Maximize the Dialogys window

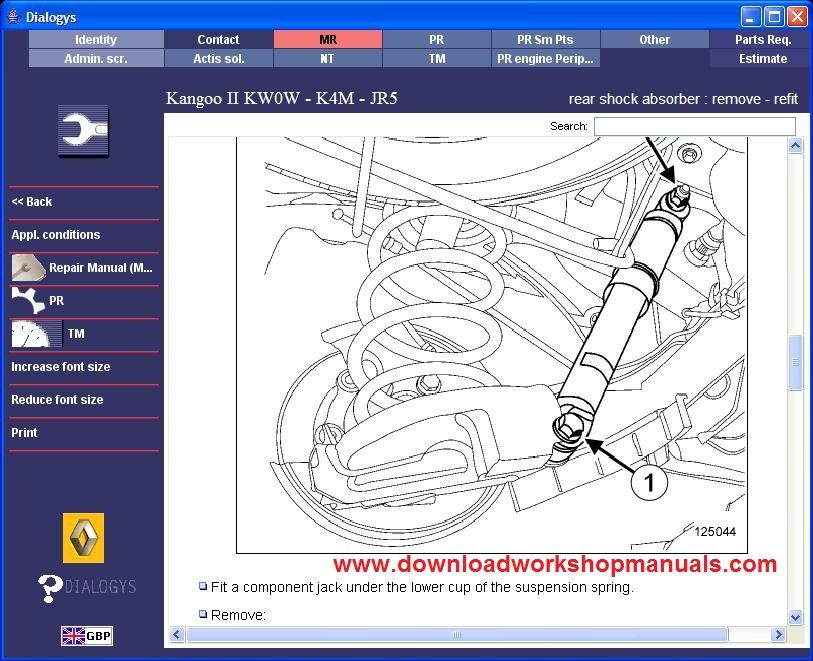(x=774, y=17)
